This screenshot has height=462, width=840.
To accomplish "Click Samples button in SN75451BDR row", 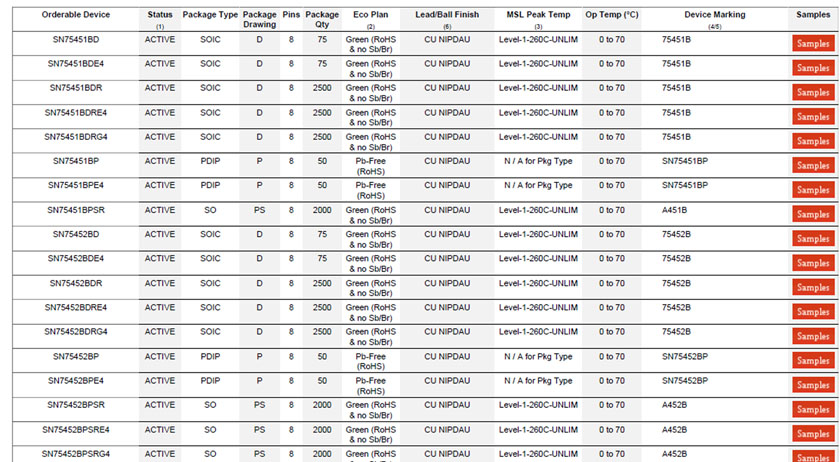I will 813,92.
